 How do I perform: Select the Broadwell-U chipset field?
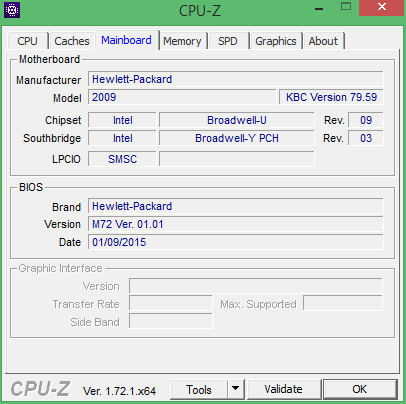click(x=237, y=120)
